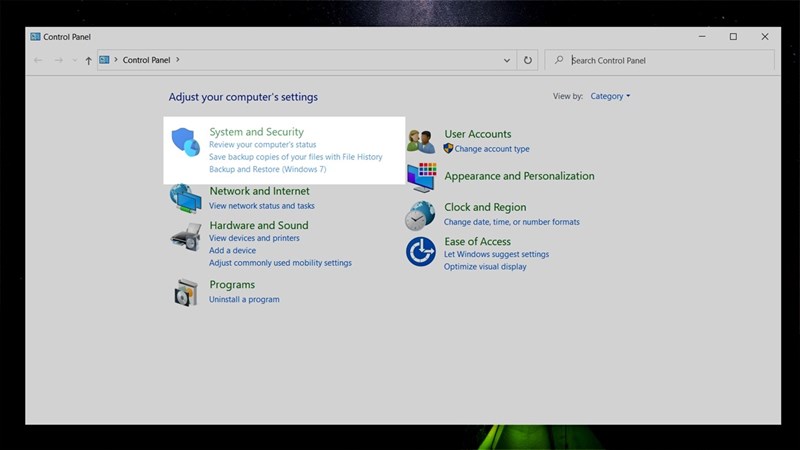Close the Control Panel window
800x450 pixels.
[x=765, y=37]
